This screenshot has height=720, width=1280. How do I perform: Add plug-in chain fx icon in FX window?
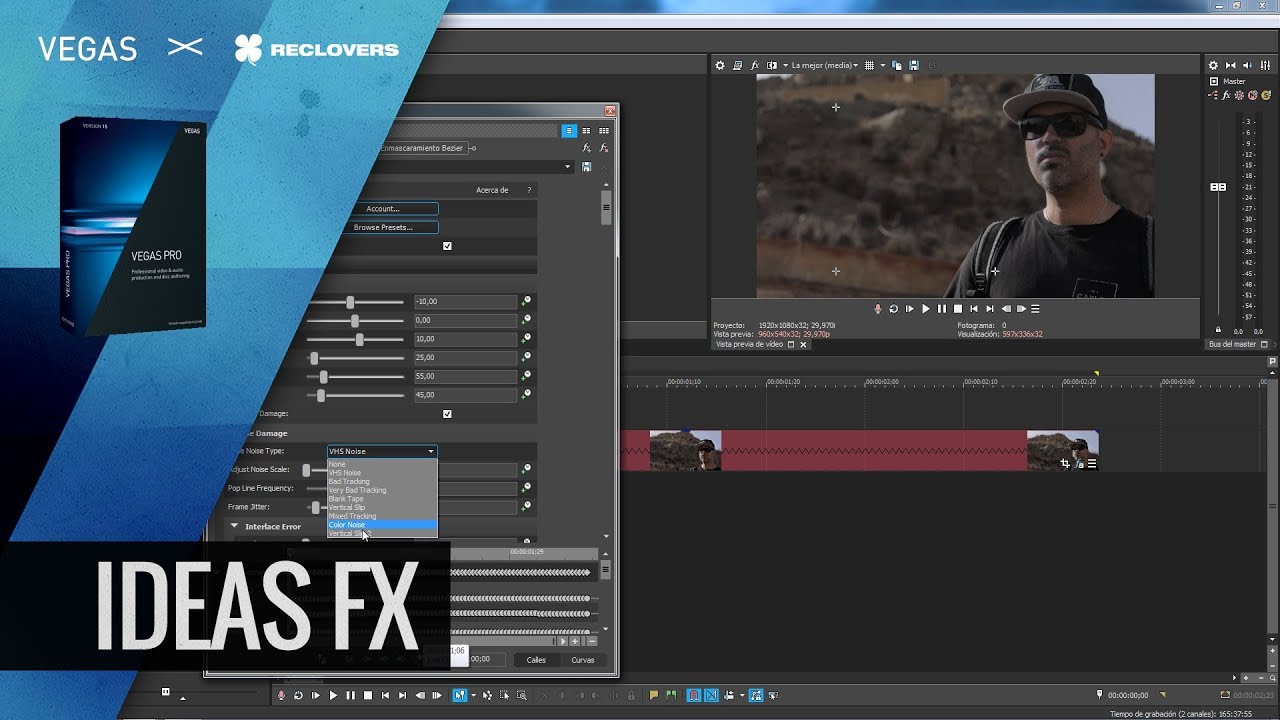click(587, 148)
